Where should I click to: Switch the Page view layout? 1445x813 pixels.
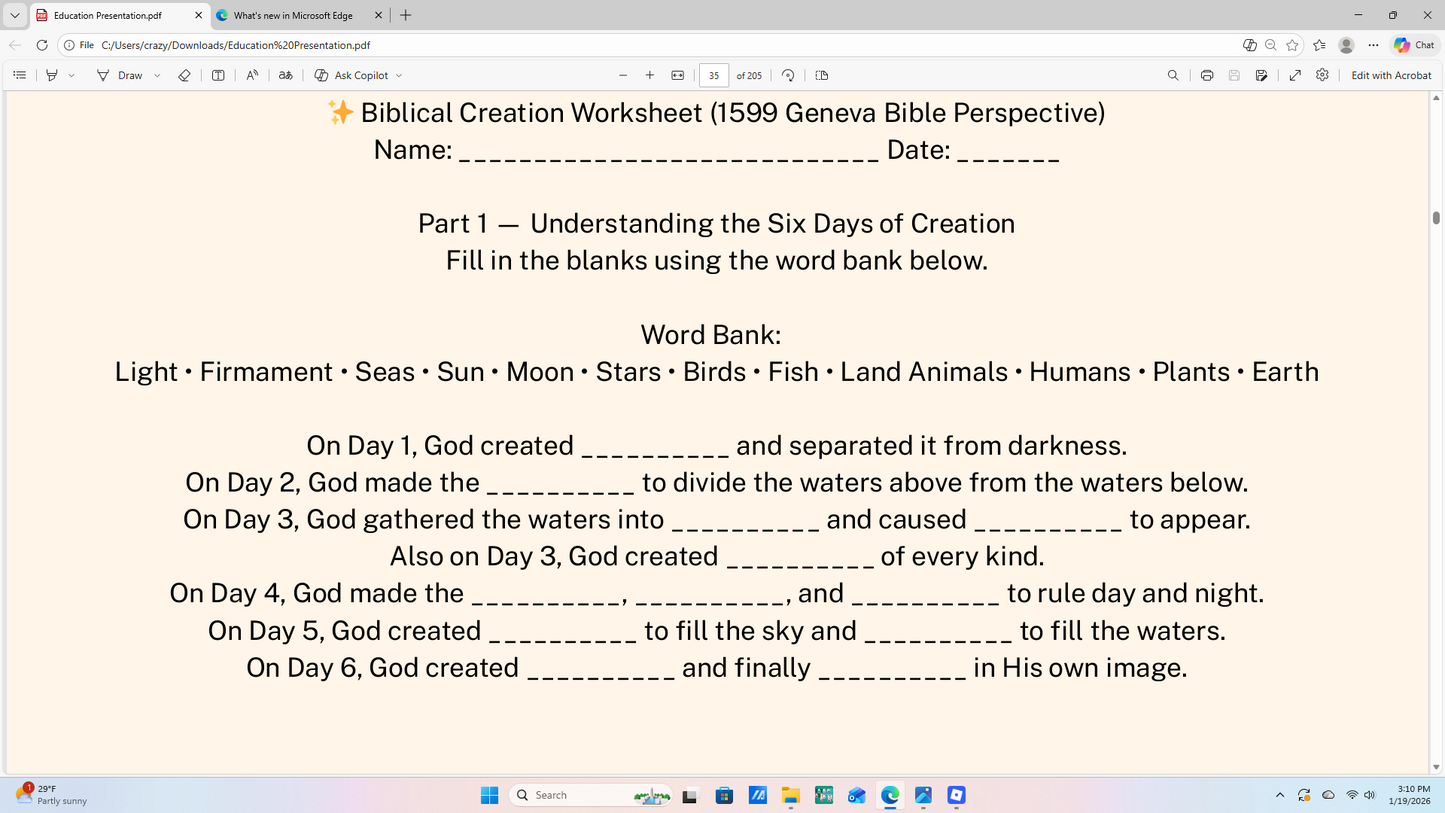point(822,75)
